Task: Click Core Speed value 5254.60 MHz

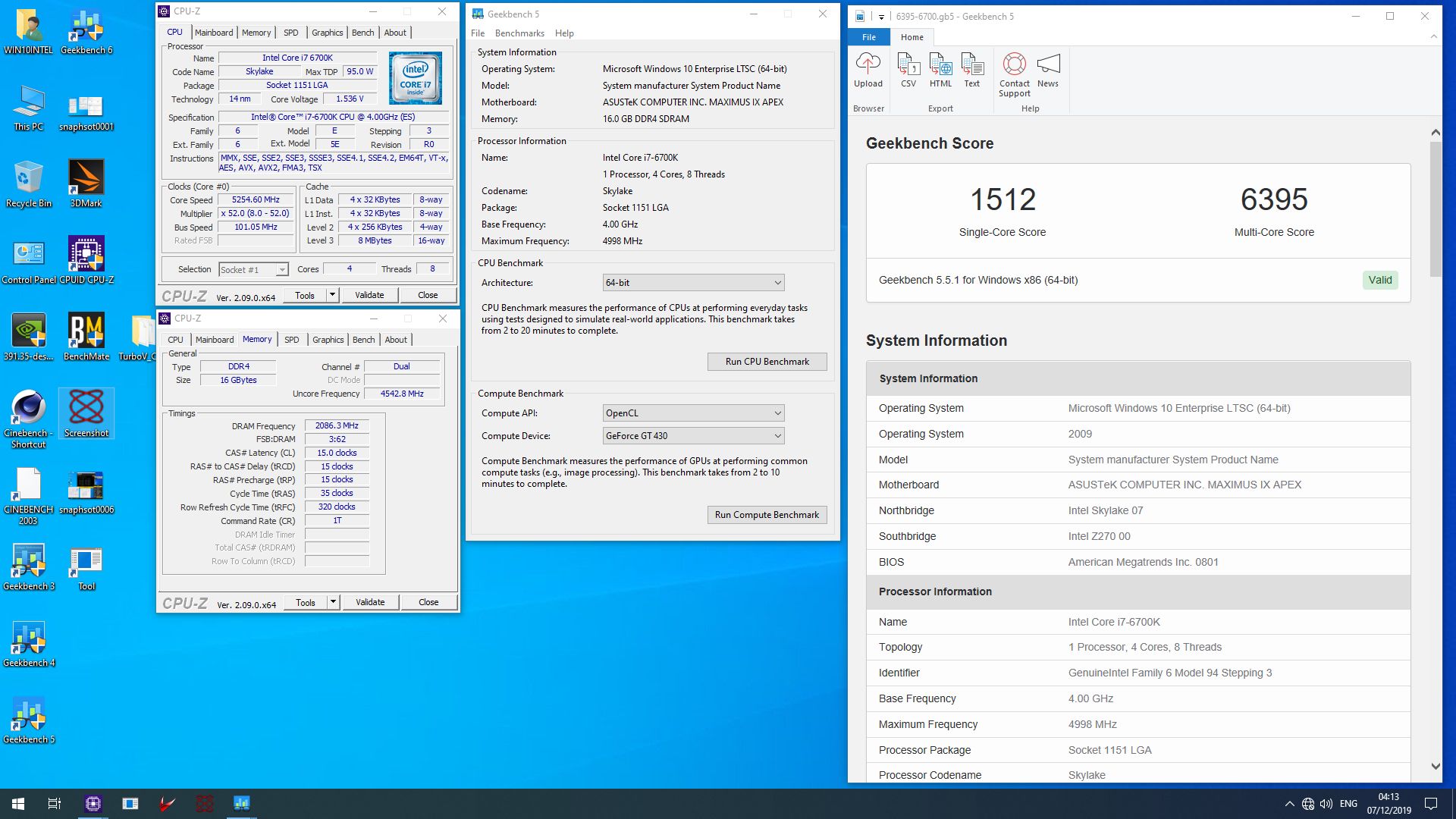Action: tap(256, 200)
